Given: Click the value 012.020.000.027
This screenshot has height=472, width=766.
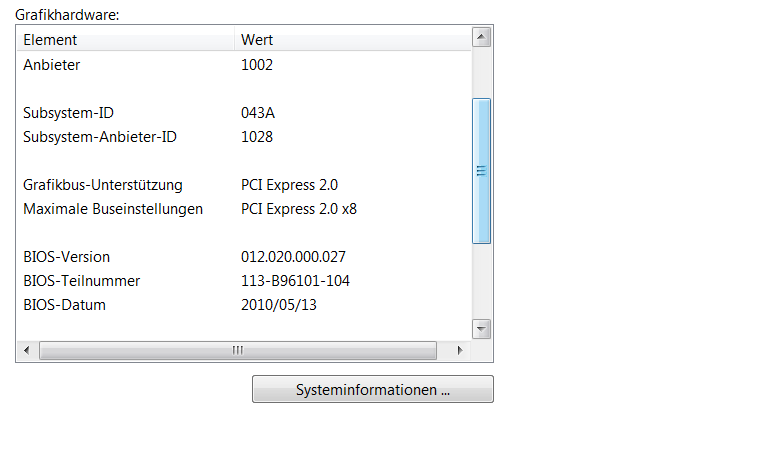Looking at the screenshot, I should [294, 257].
